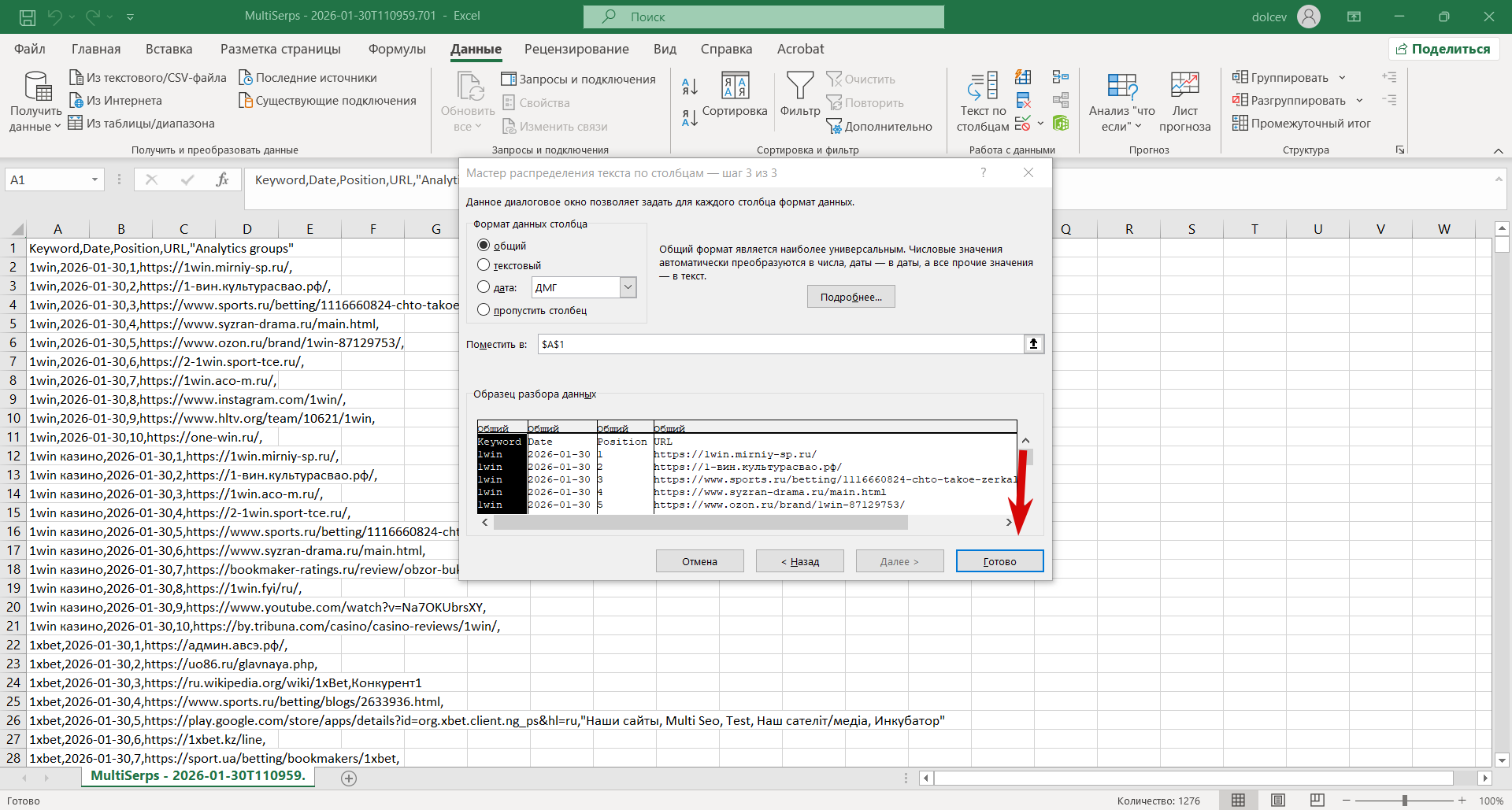Screen dimensions: 1512x810
Task: Click Sort A to Z ascending icon
Action: [690, 87]
